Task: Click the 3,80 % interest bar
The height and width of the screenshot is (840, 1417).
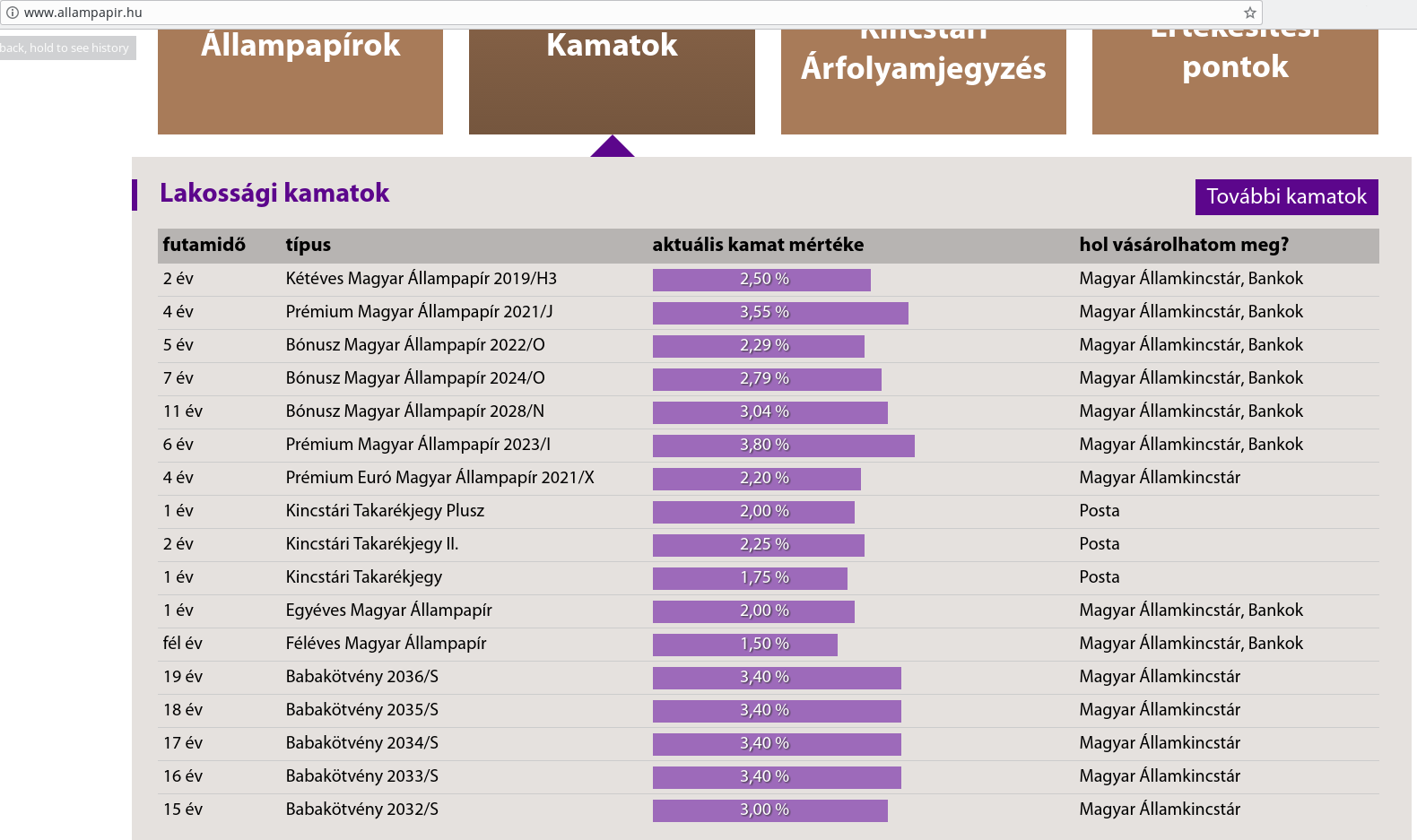Action: (784, 446)
